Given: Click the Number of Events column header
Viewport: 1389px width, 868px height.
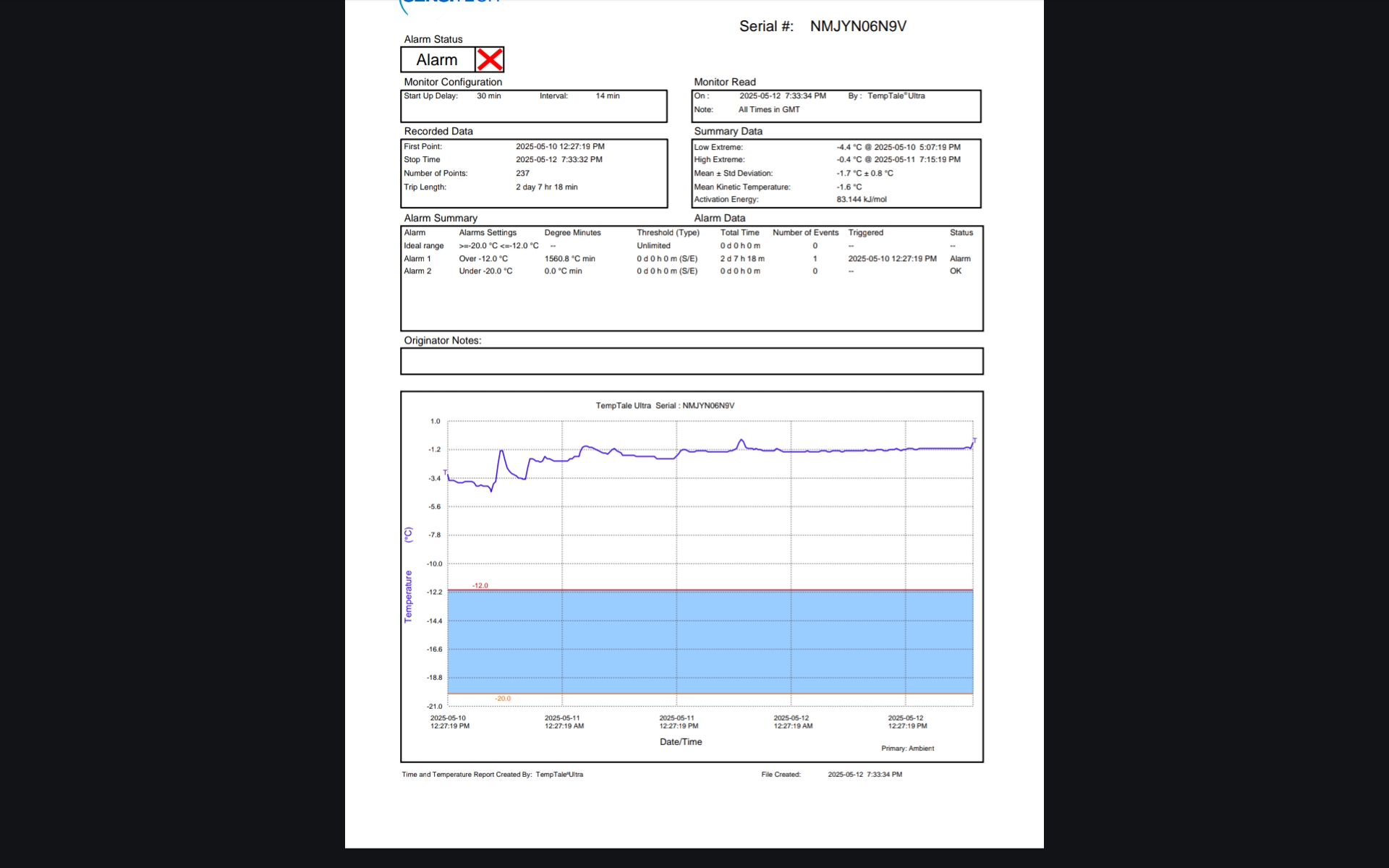Looking at the screenshot, I should pos(805,233).
